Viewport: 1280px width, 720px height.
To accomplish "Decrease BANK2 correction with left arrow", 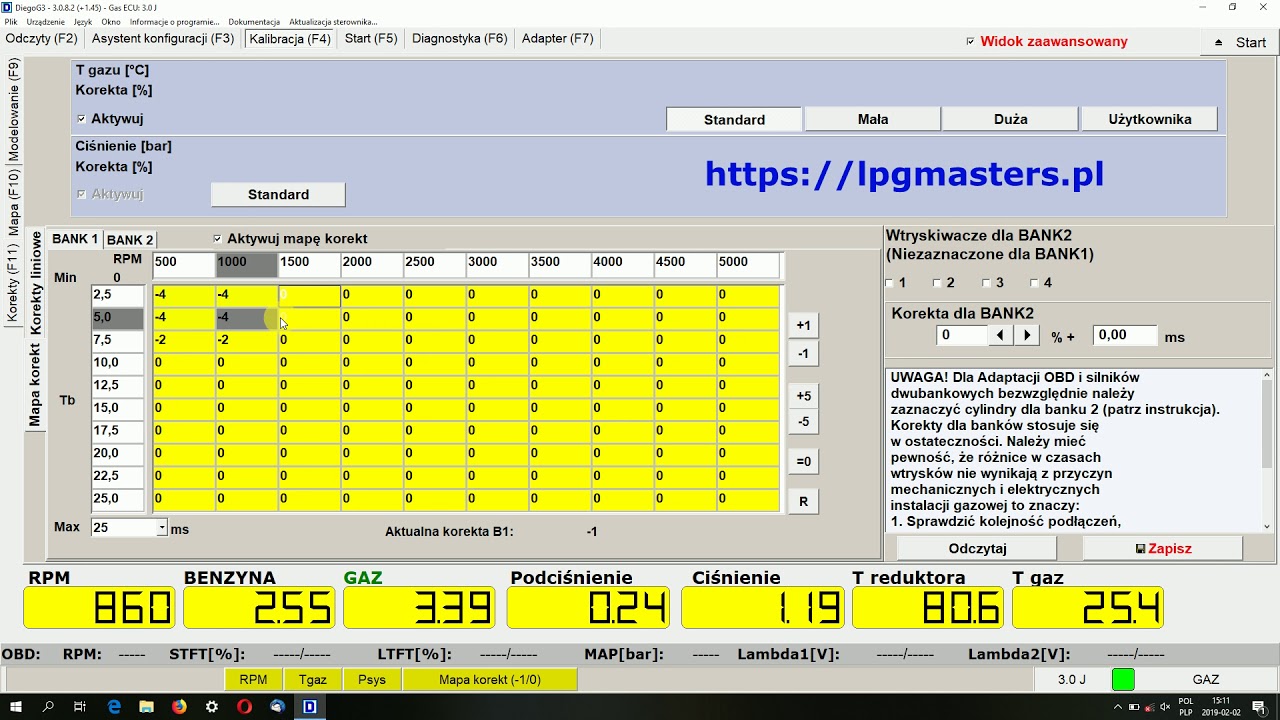I will coord(1000,336).
